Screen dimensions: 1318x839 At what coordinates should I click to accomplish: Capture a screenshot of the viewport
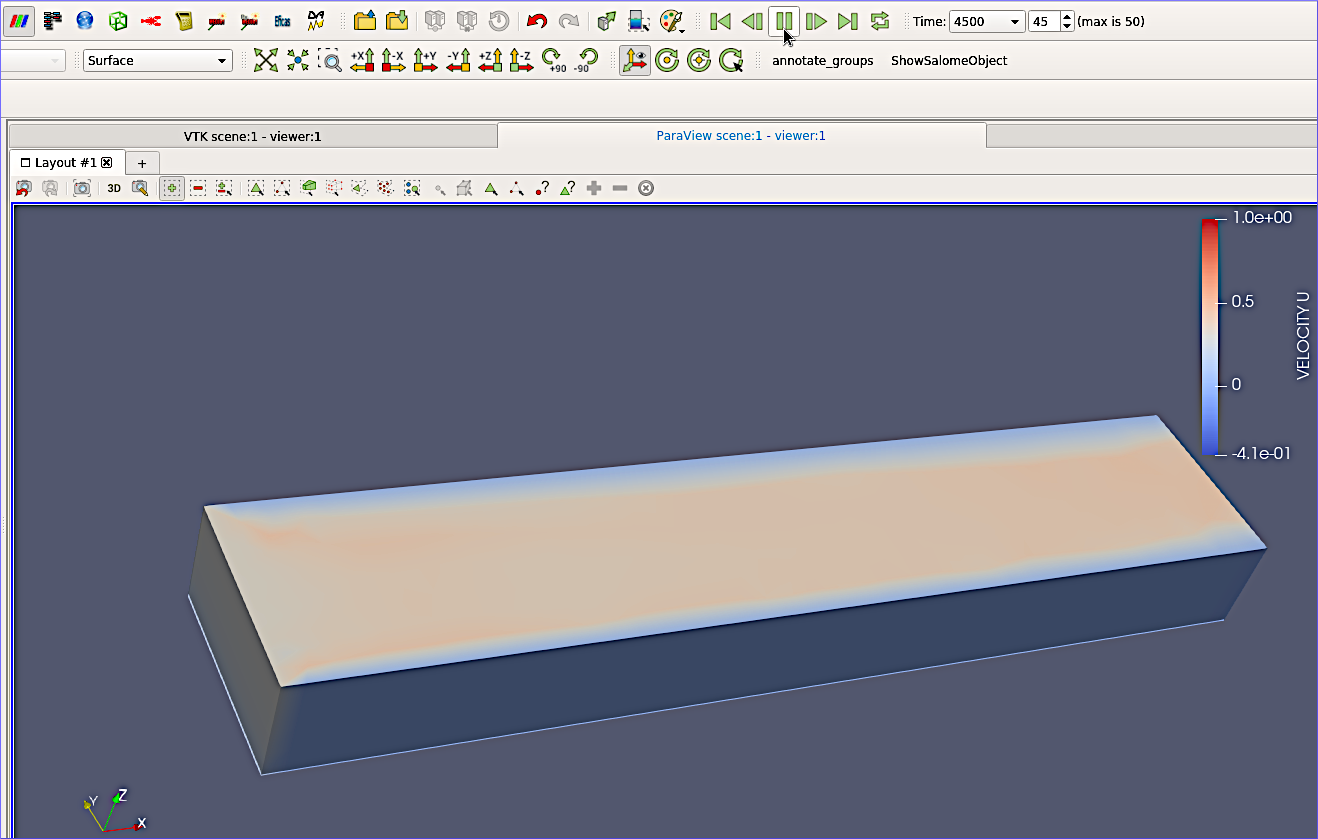point(81,188)
